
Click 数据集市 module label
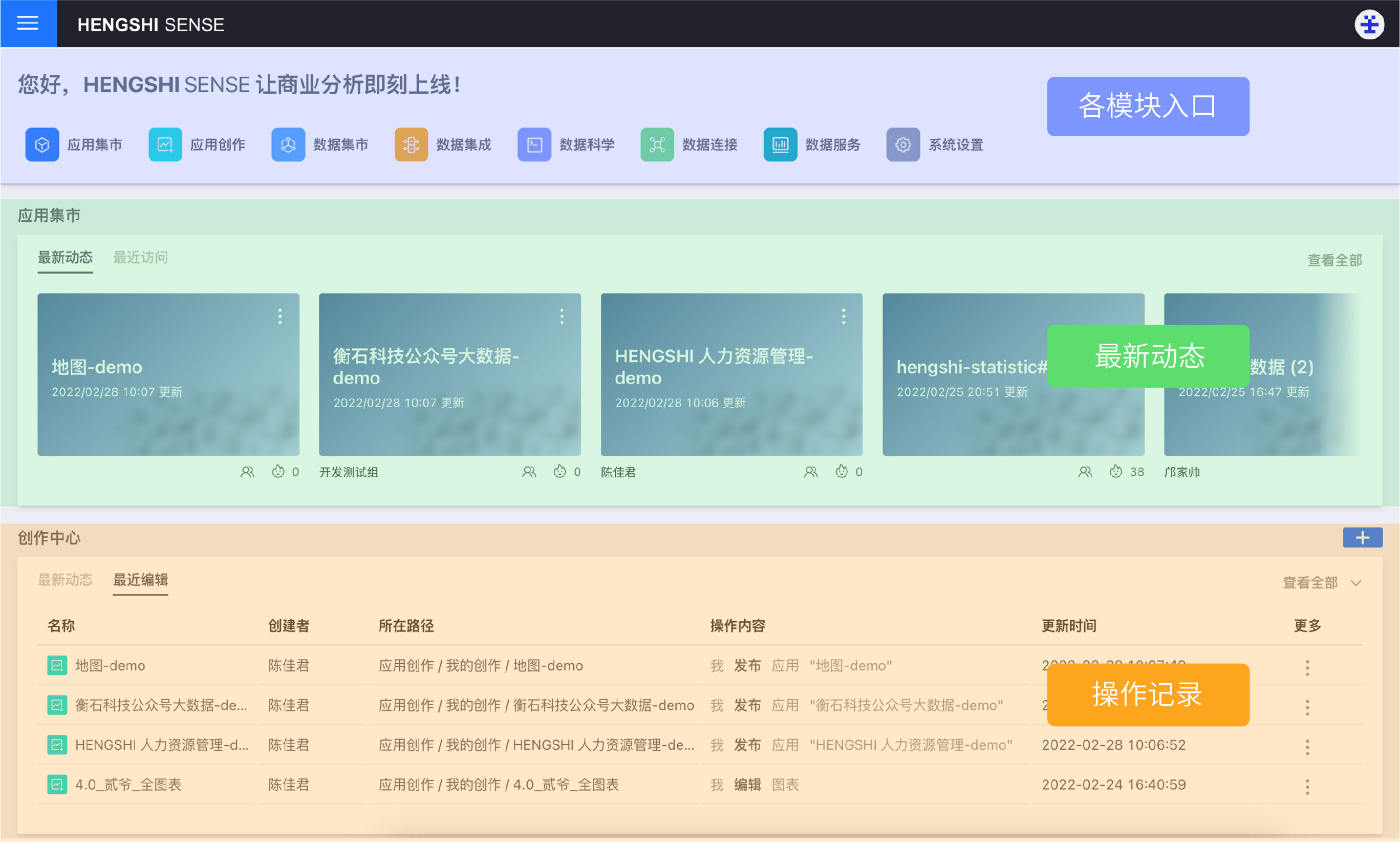[341, 144]
